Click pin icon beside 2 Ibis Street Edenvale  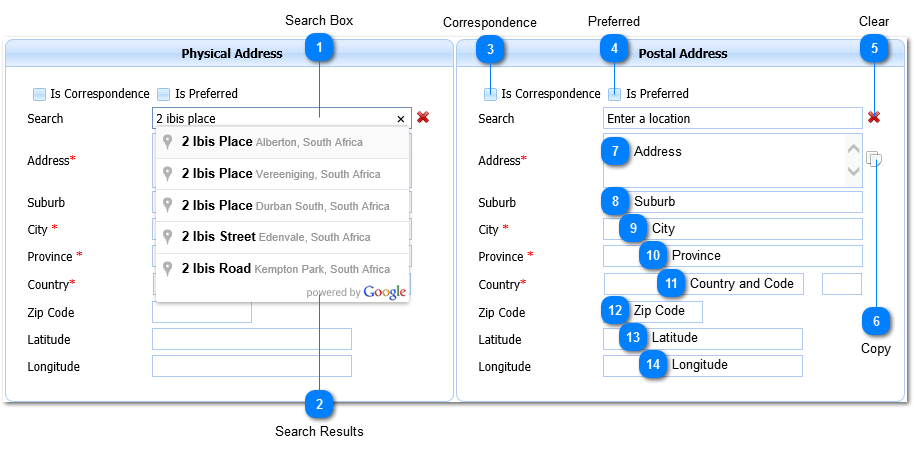click(168, 237)
